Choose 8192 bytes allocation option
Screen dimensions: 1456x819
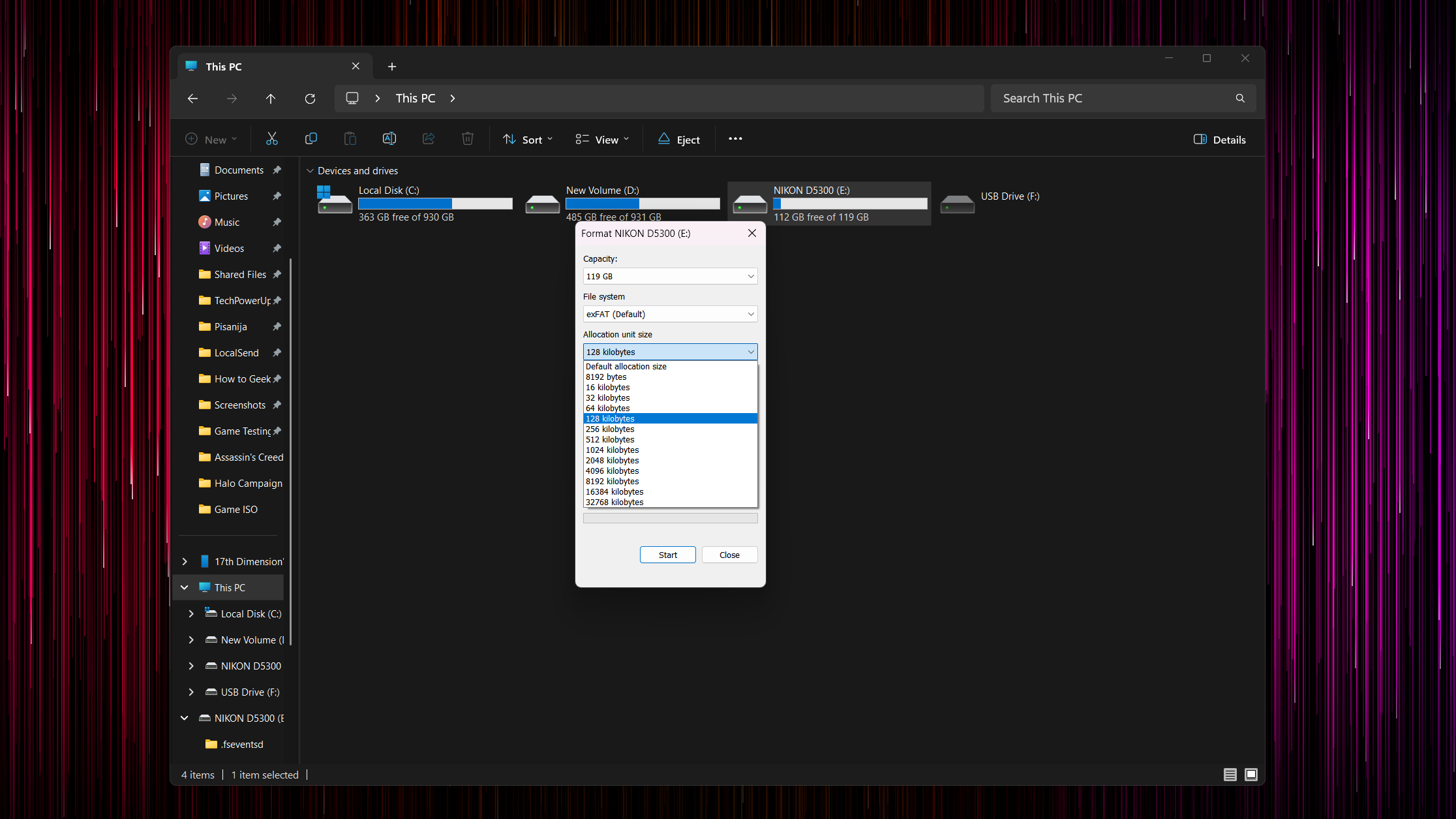point(670,377)
